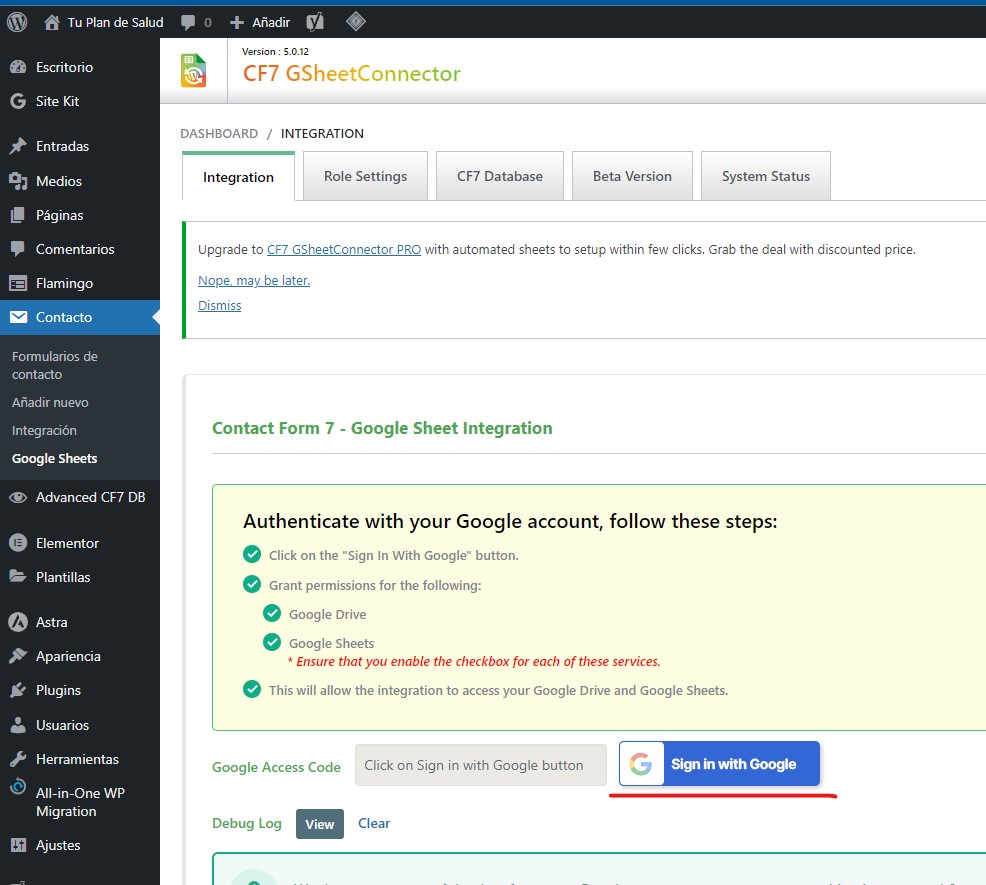Click the Usuarios user icon

click(18, 725)
